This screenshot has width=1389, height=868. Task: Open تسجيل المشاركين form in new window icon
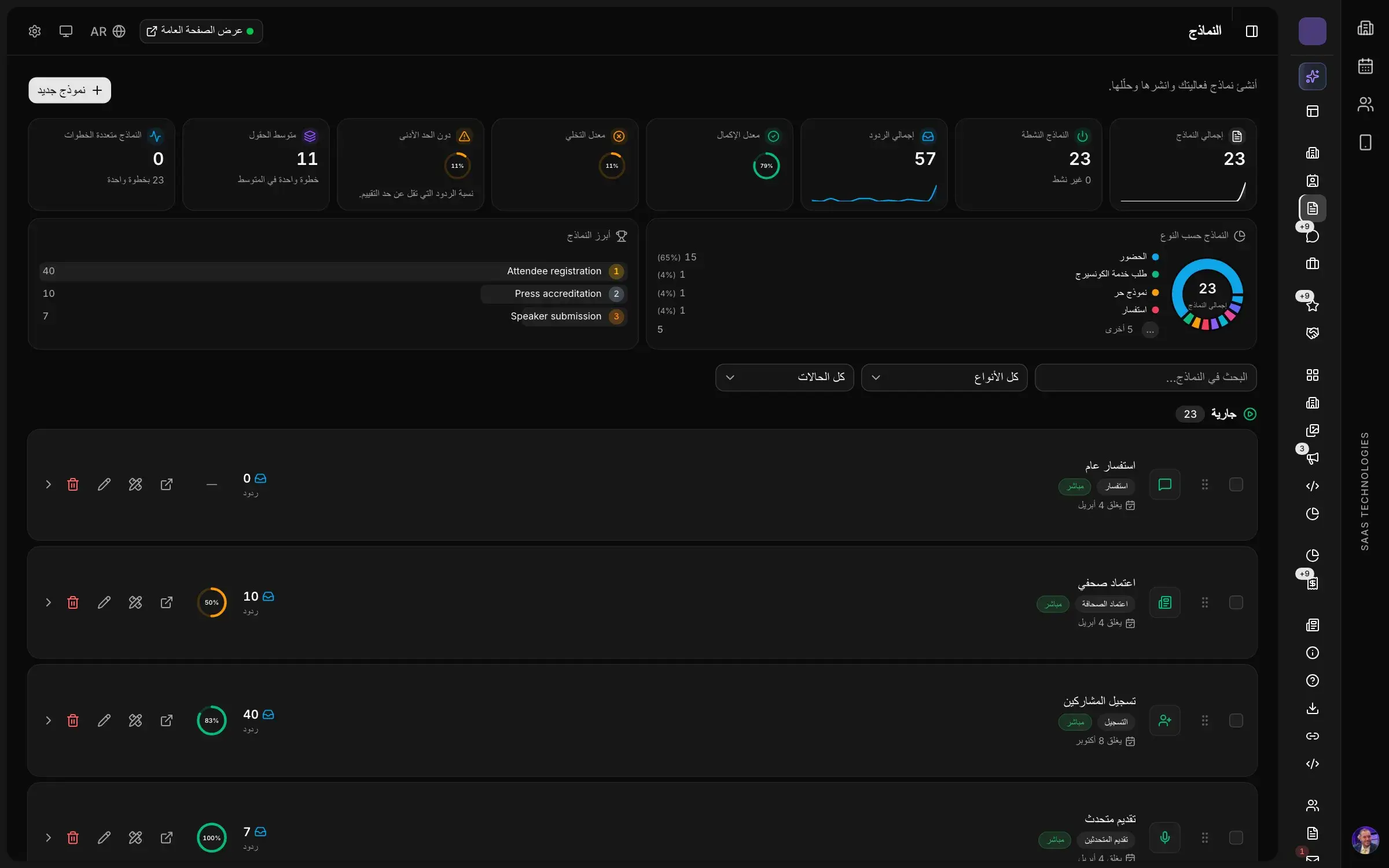[x=167, y=720]
